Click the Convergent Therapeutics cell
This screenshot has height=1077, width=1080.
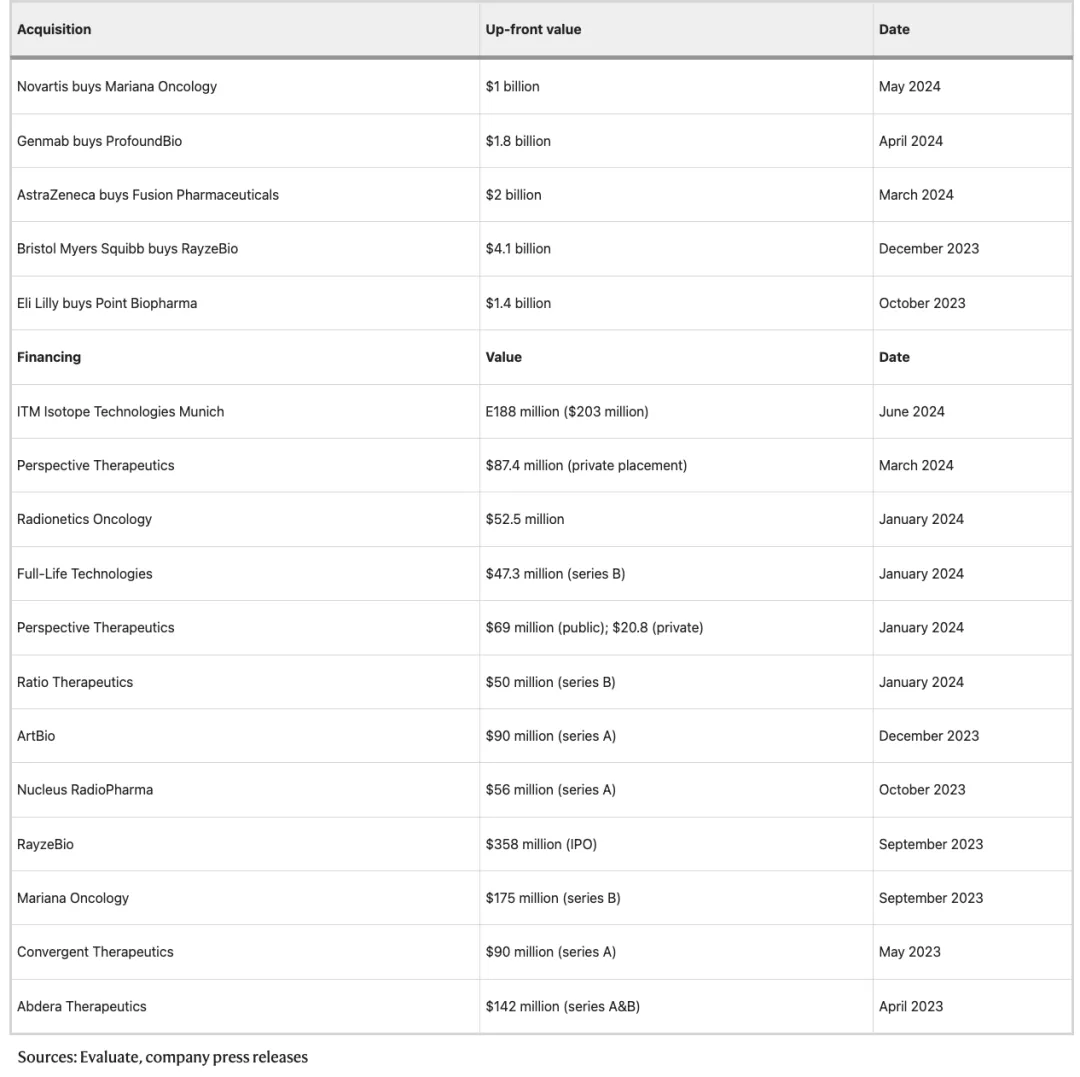point(95,952)
